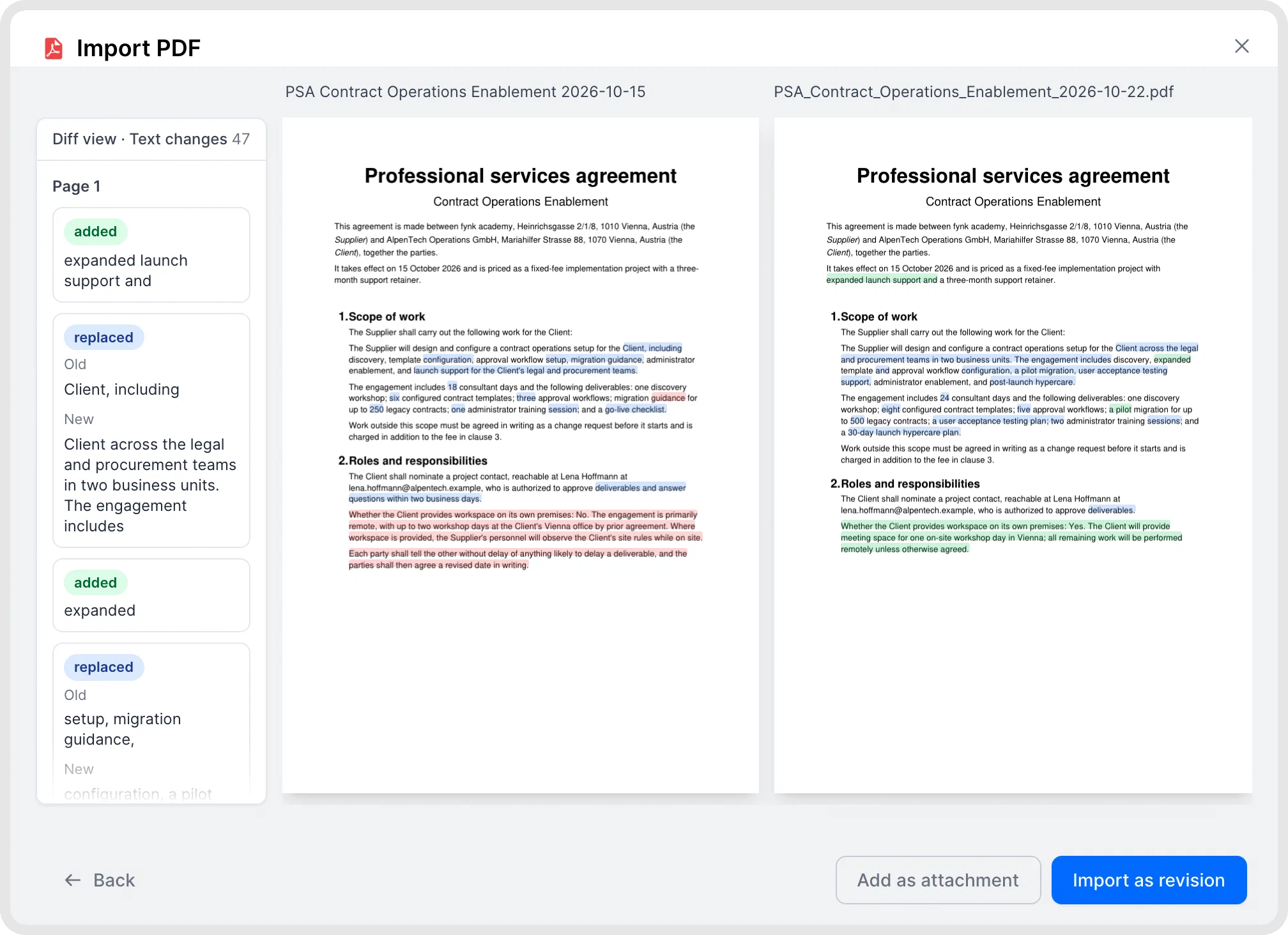The width and height of the screenshot is (1288, 935).
Task: Go back using the Back button
Action: click(x=100, y=880)
